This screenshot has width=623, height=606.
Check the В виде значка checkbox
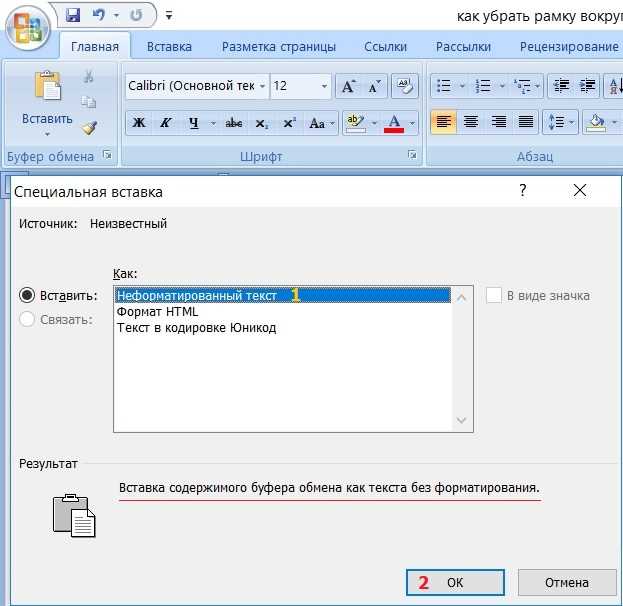[x=493, y=295]
